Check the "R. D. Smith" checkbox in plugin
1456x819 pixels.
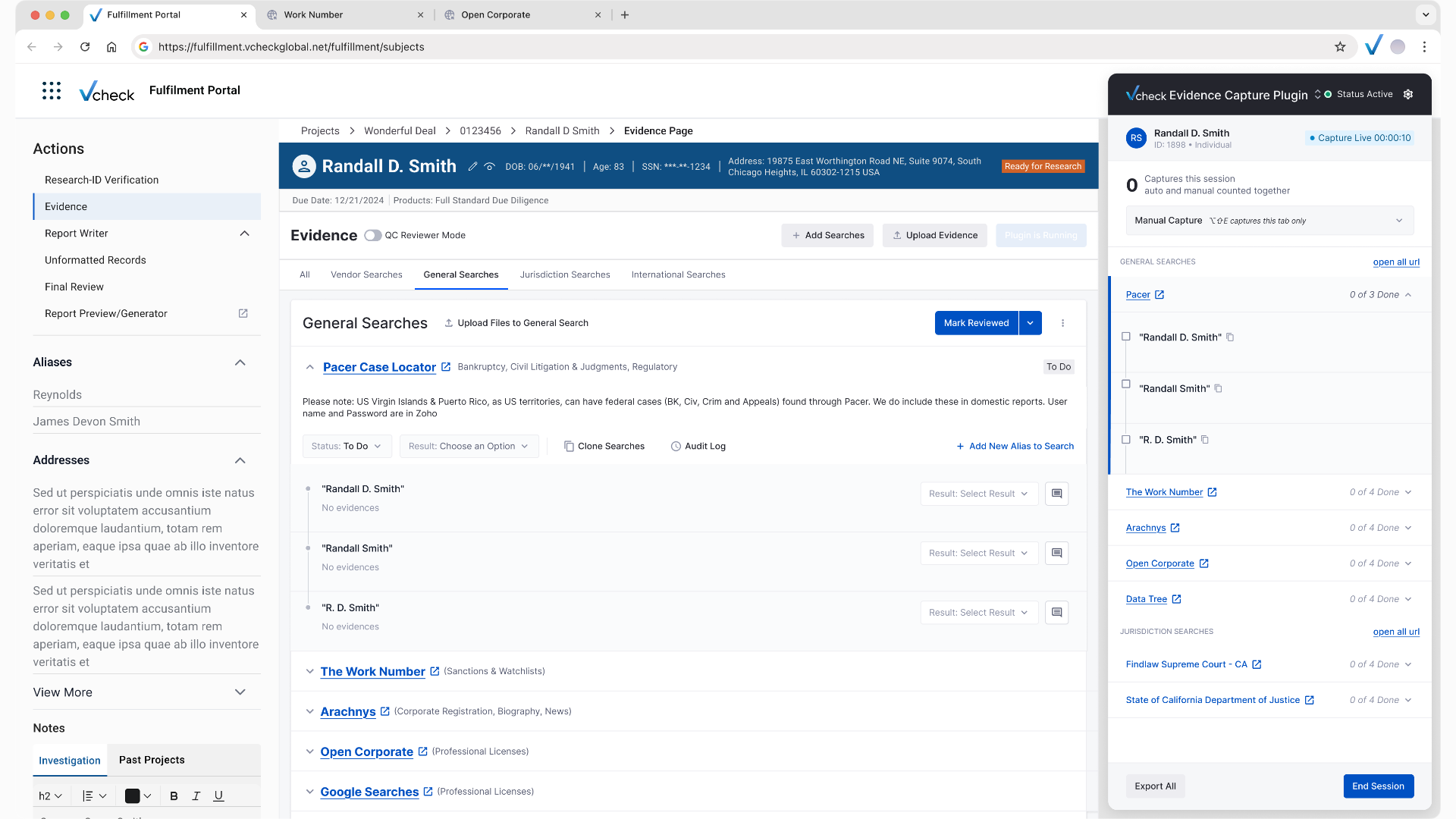coord(1126,440)
